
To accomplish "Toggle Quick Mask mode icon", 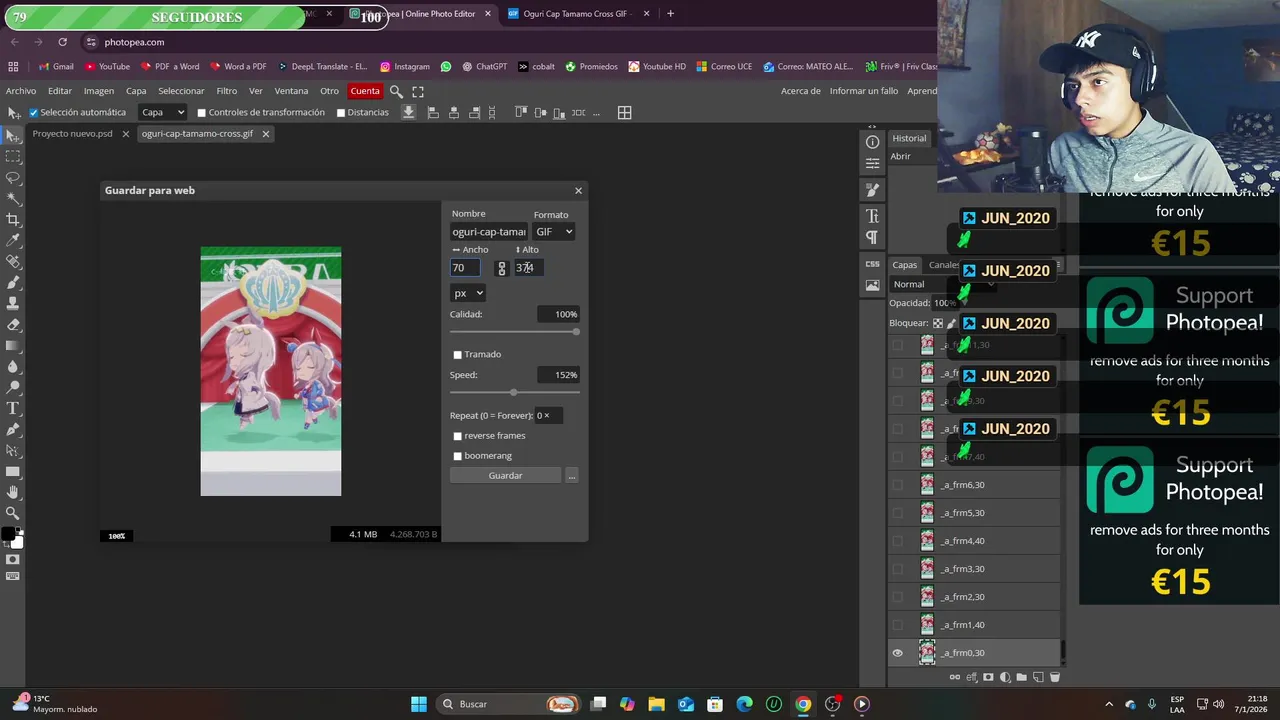I will [13, 560].
